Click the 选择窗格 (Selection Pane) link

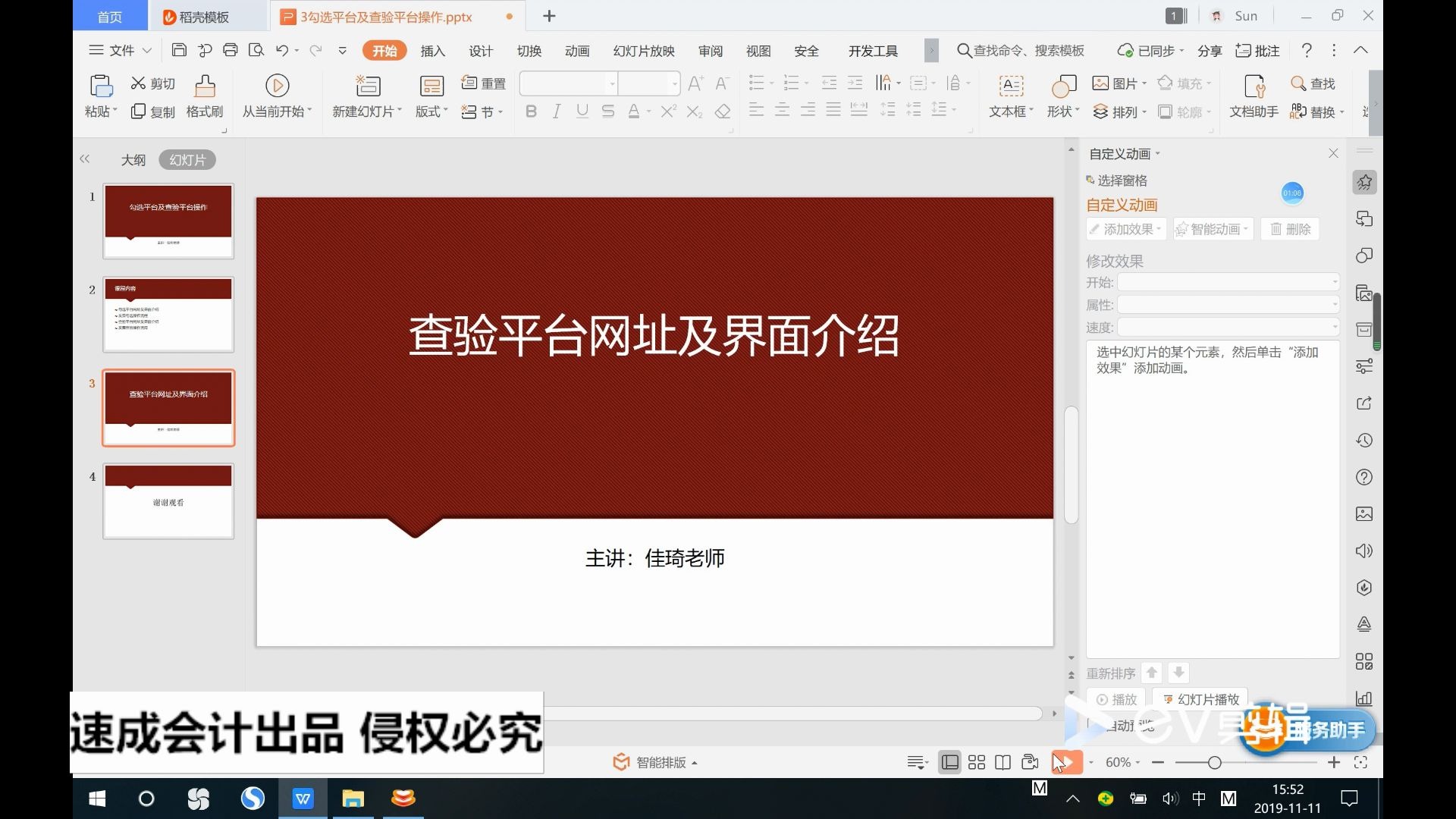(1122, 180)
